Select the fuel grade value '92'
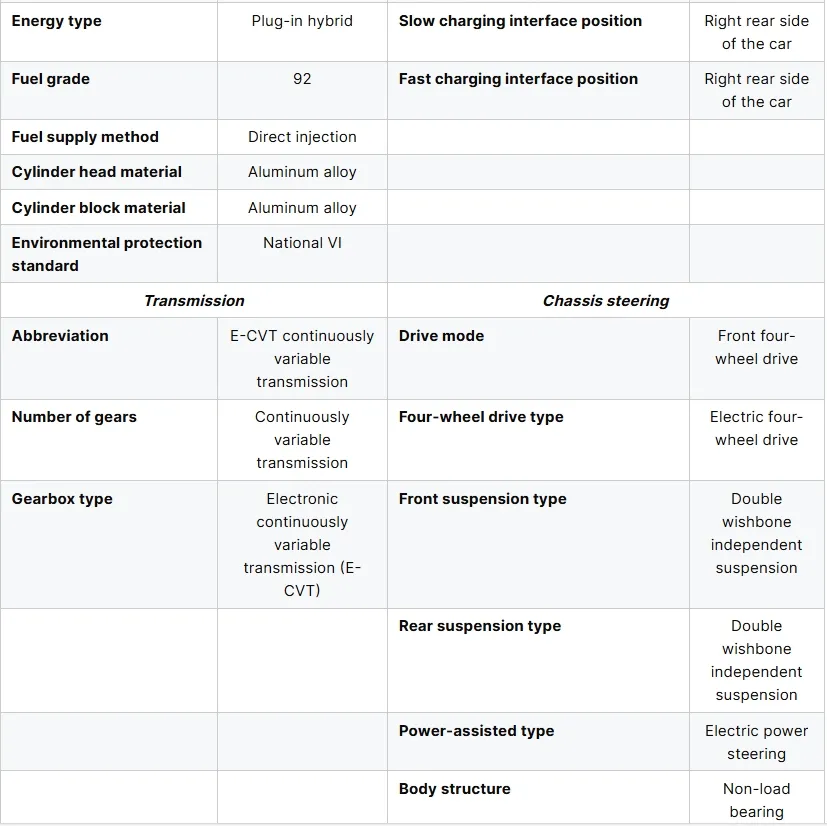This screenshot has height=826, width=827. tap(302, 79)
